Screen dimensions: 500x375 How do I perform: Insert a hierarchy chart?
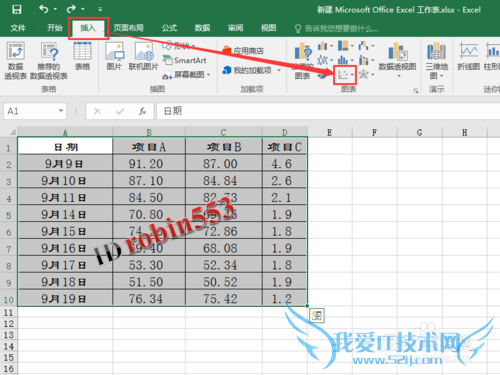(345, 46)
